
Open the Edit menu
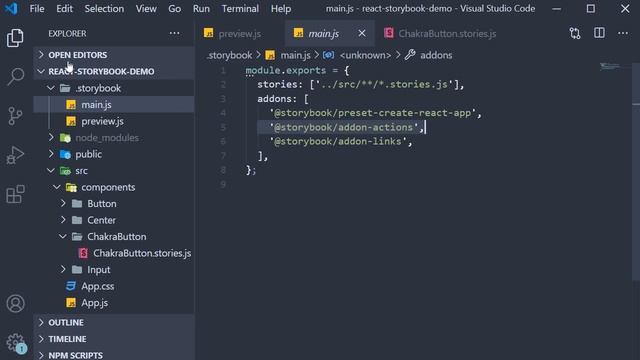[x=64, y=9]
